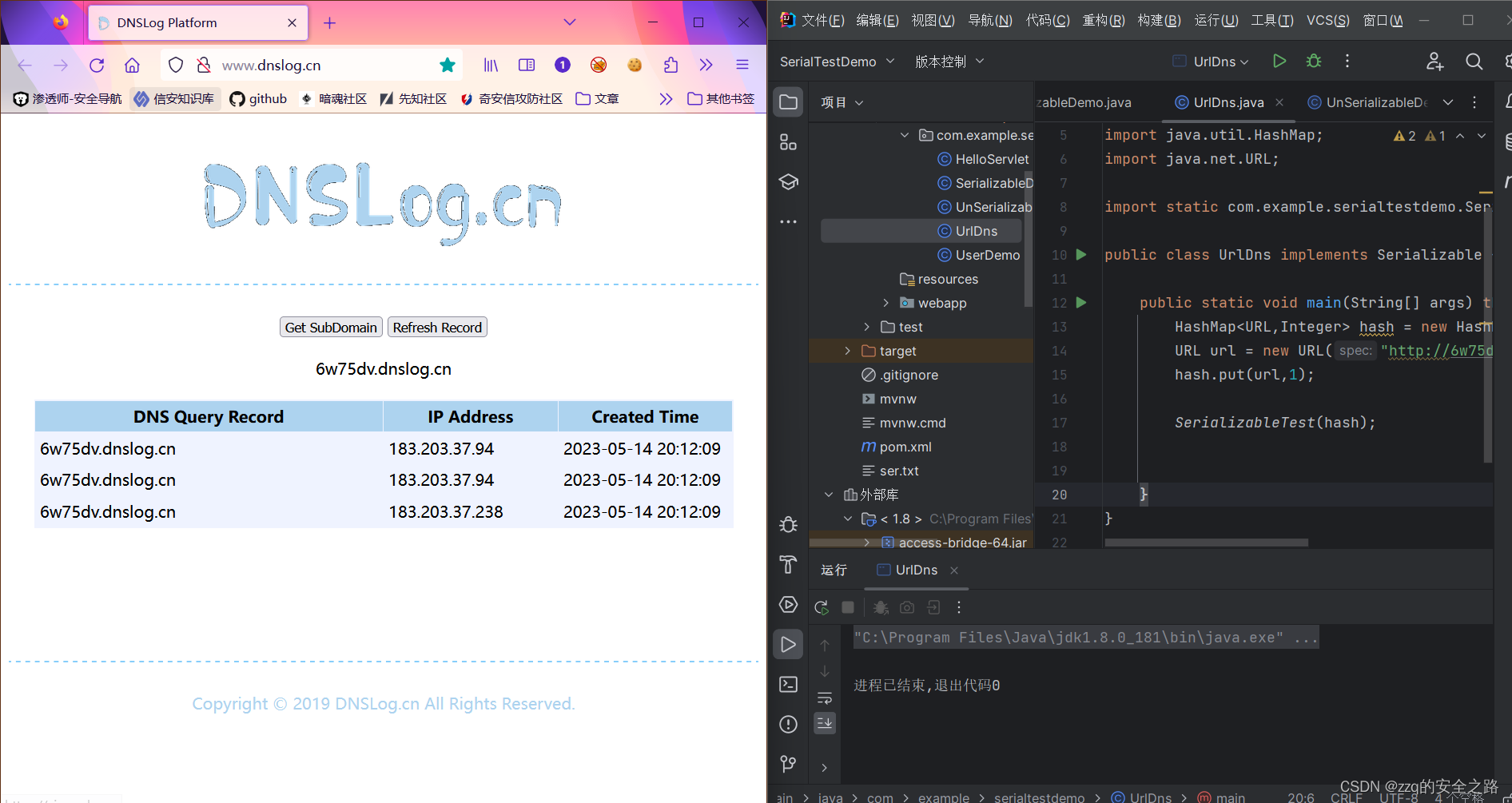Click run gutter arrow beside main method

click(x=1081, y=303)
